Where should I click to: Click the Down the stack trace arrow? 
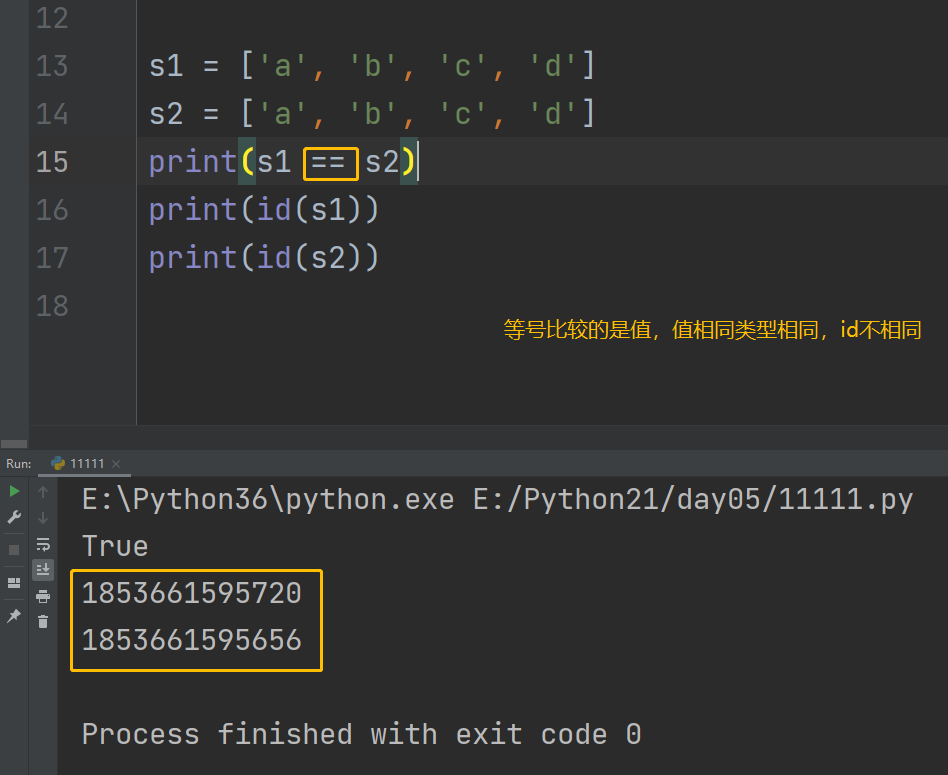(x=43, y=518)
